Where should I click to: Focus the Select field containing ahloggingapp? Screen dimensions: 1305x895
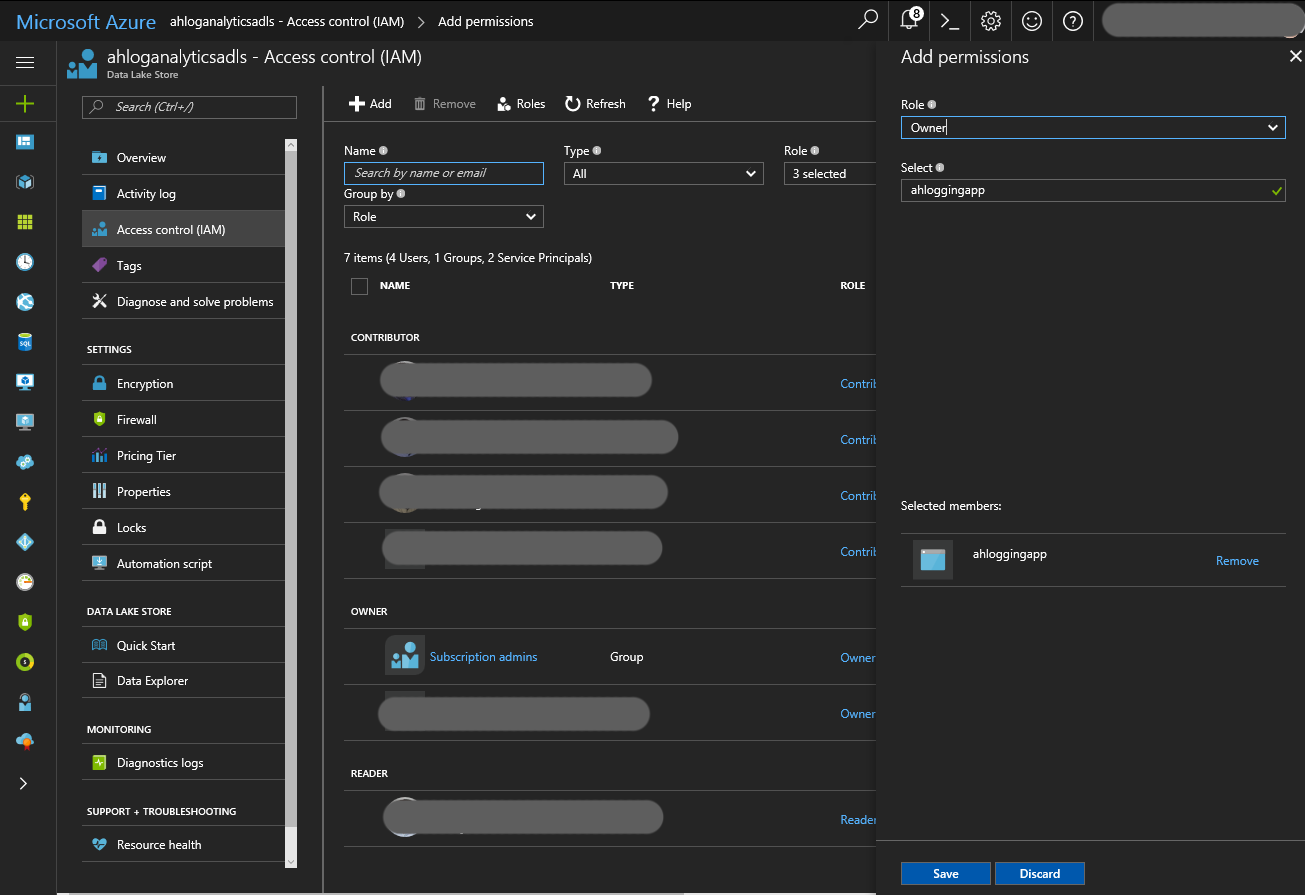[x=1093, y=190]
